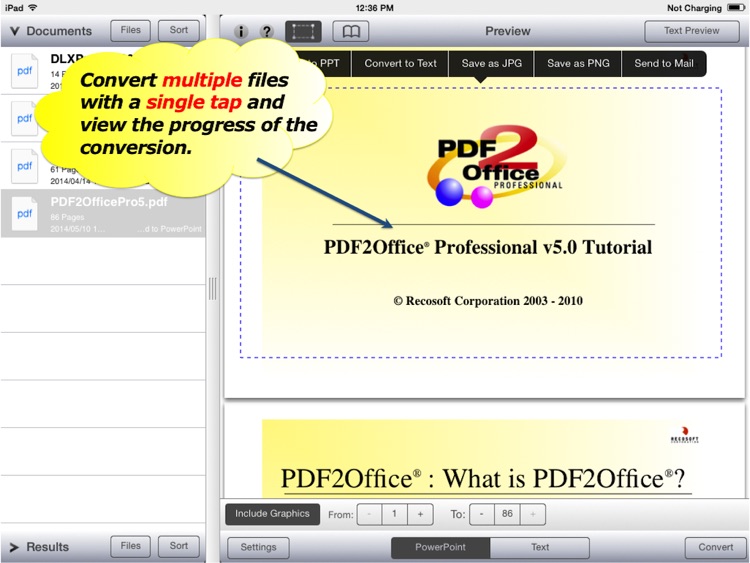This screenshot has width=750, height=563.
Task: Open the info icon in the toolbar
Action: [241, 32]
